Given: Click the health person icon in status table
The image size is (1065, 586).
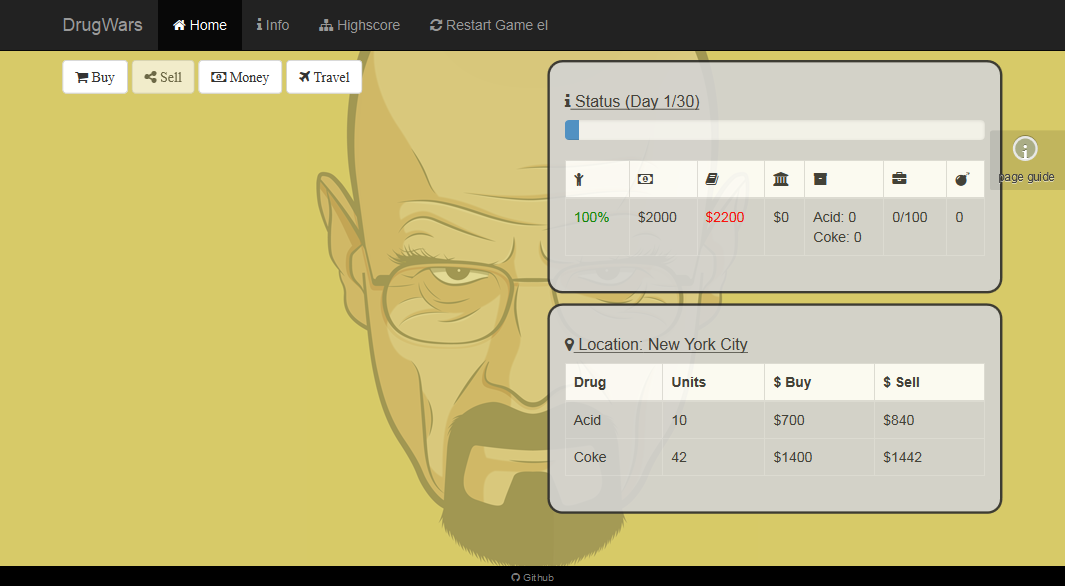Looking at the screenshot, I should (x=579, y=179).
